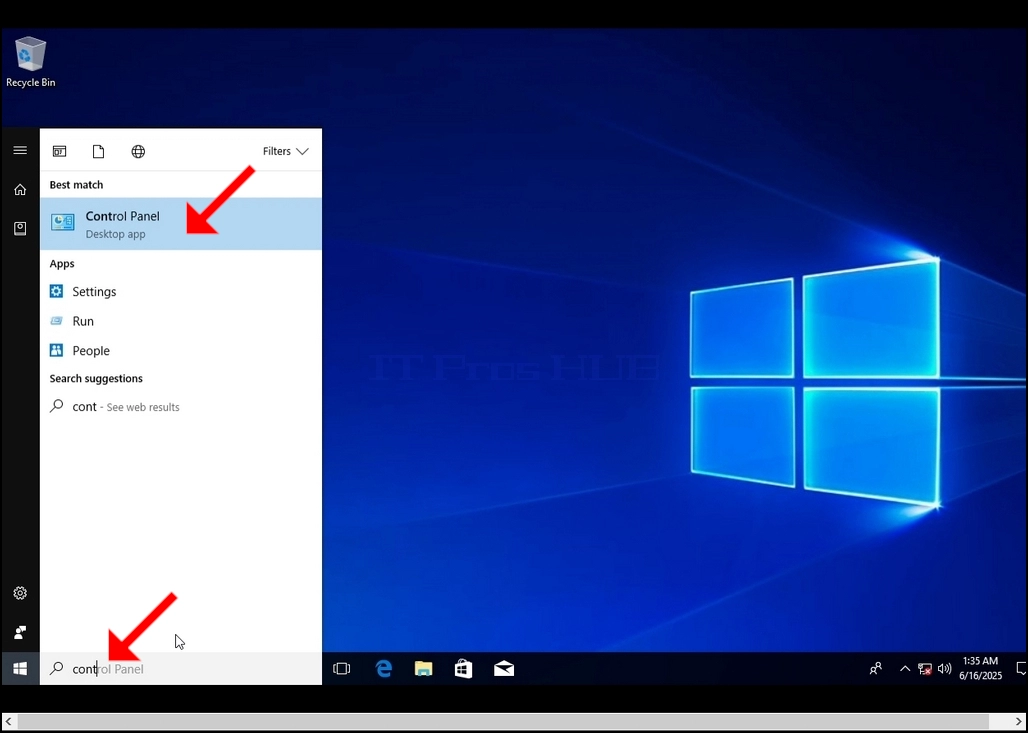Click the horizontal scrollbar thumb
Image resolution: width=1028 pixels, height=733 pixels.
click(x=504, y=721)
